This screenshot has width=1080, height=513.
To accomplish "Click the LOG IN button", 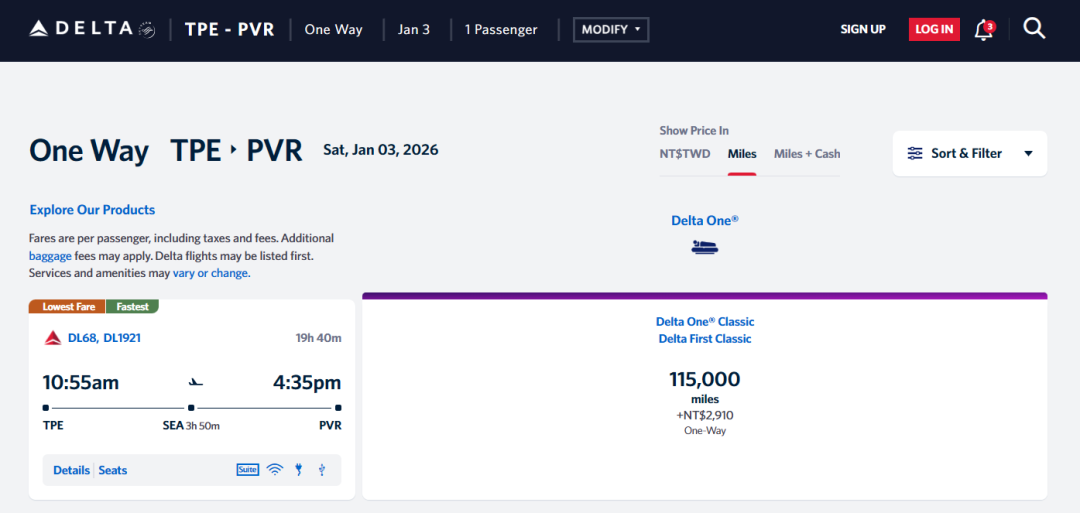I will coord(934,30).
